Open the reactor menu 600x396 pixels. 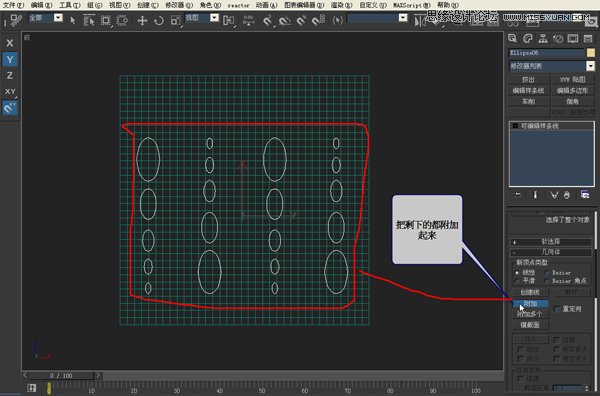pos(238,5)
